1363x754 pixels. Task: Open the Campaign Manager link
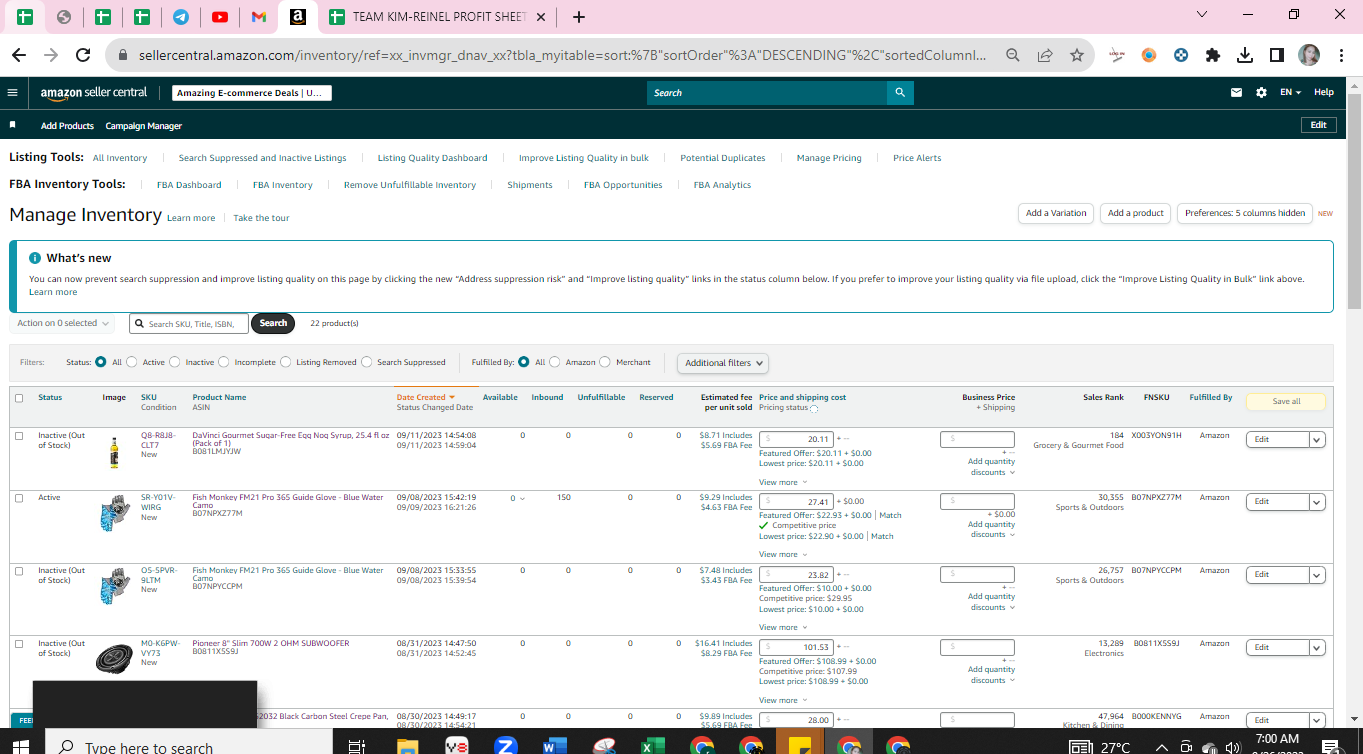point(144,126)
